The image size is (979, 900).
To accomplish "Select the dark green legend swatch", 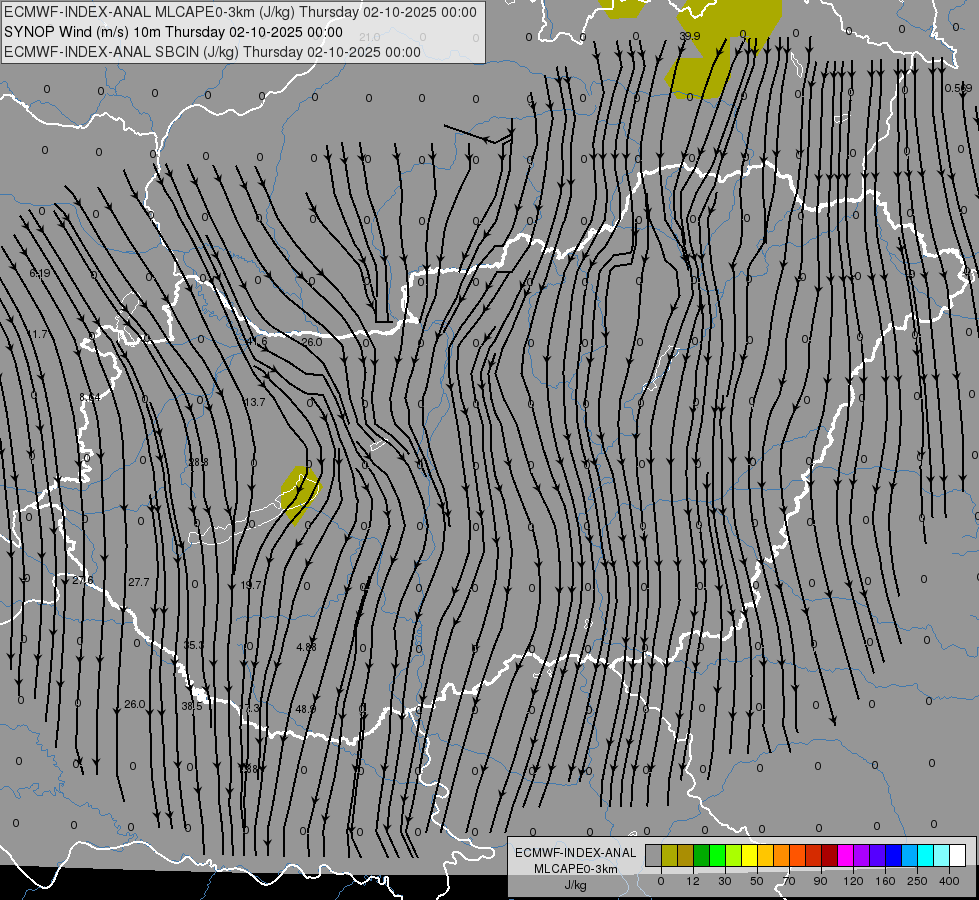I will coord(701,855).
